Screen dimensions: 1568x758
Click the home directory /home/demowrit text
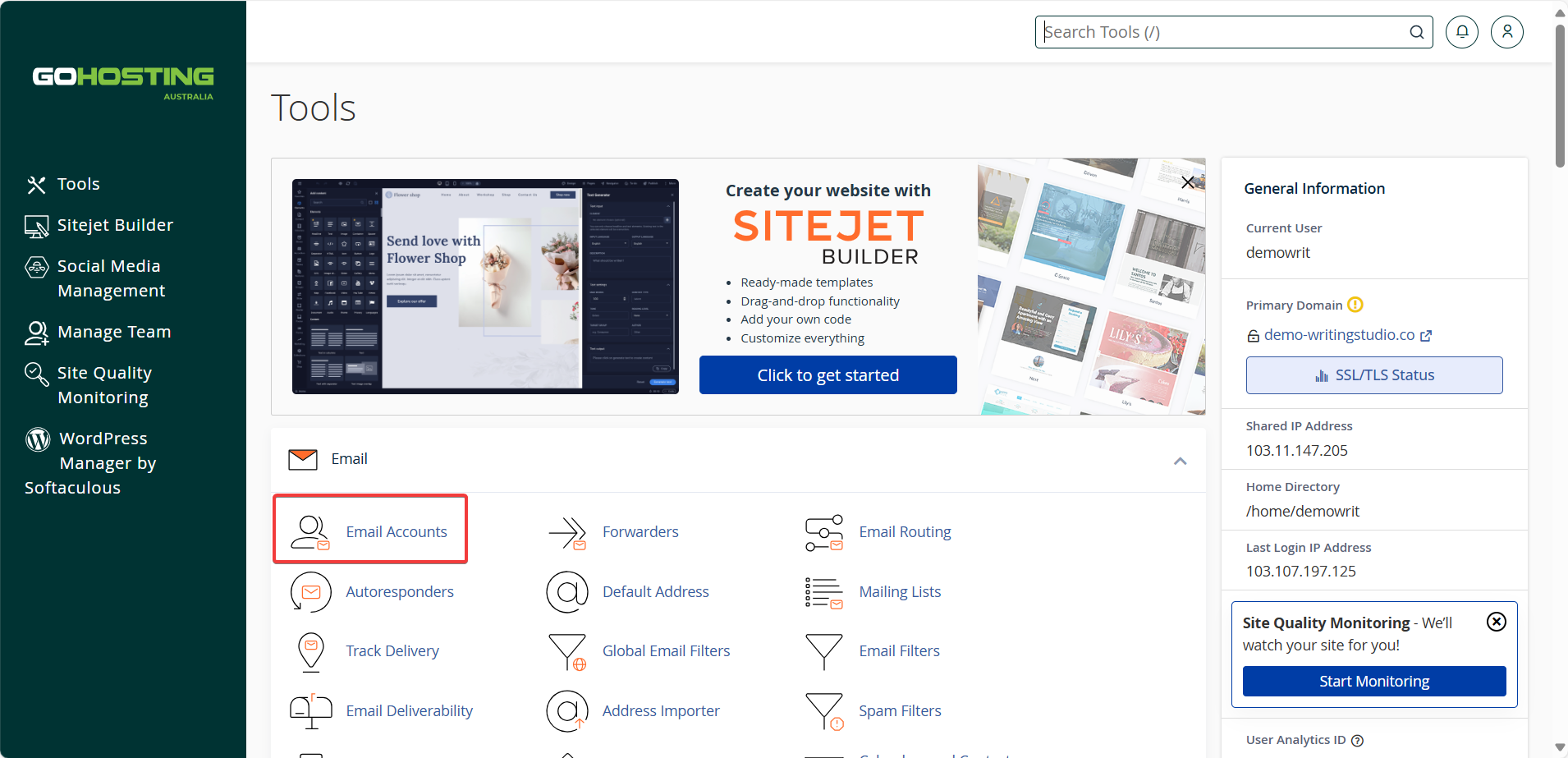pyautogui.click(x=1302, y=512)
